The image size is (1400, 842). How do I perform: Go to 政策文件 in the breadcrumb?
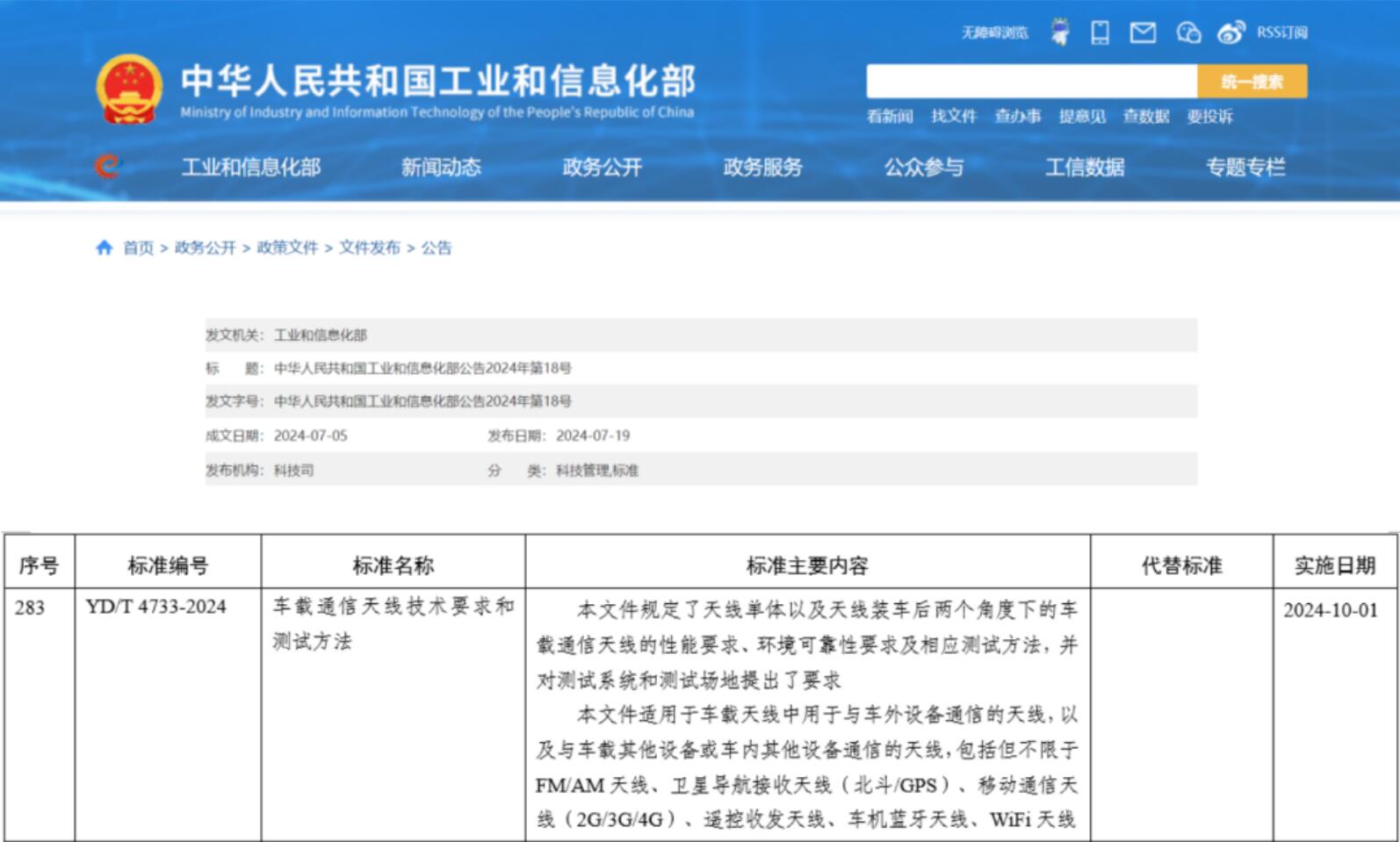(x=287, y=248)
